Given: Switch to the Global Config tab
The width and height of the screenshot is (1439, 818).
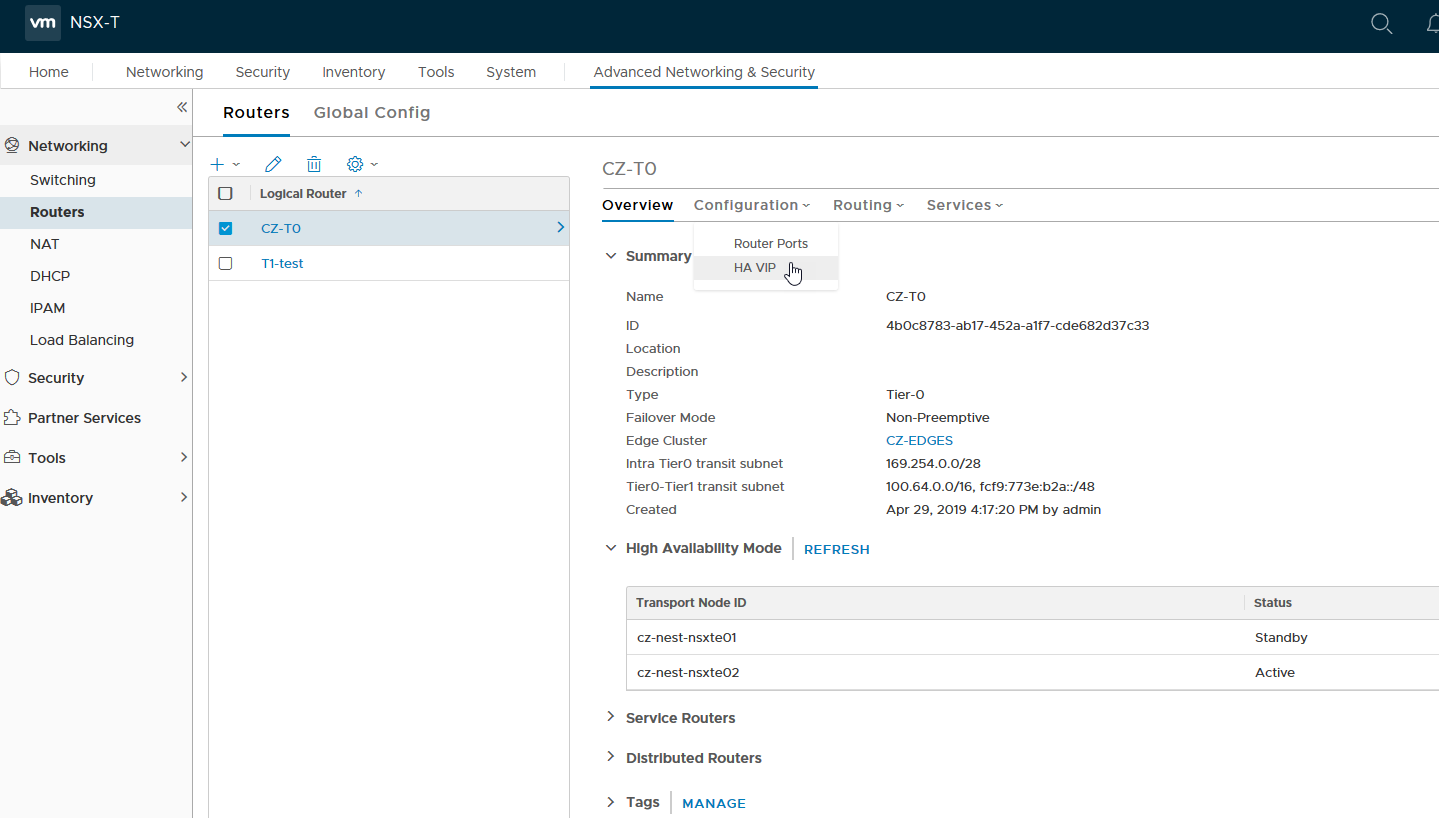Looking at the screenshot, I should pyautogui.click(x=372, y=113).
